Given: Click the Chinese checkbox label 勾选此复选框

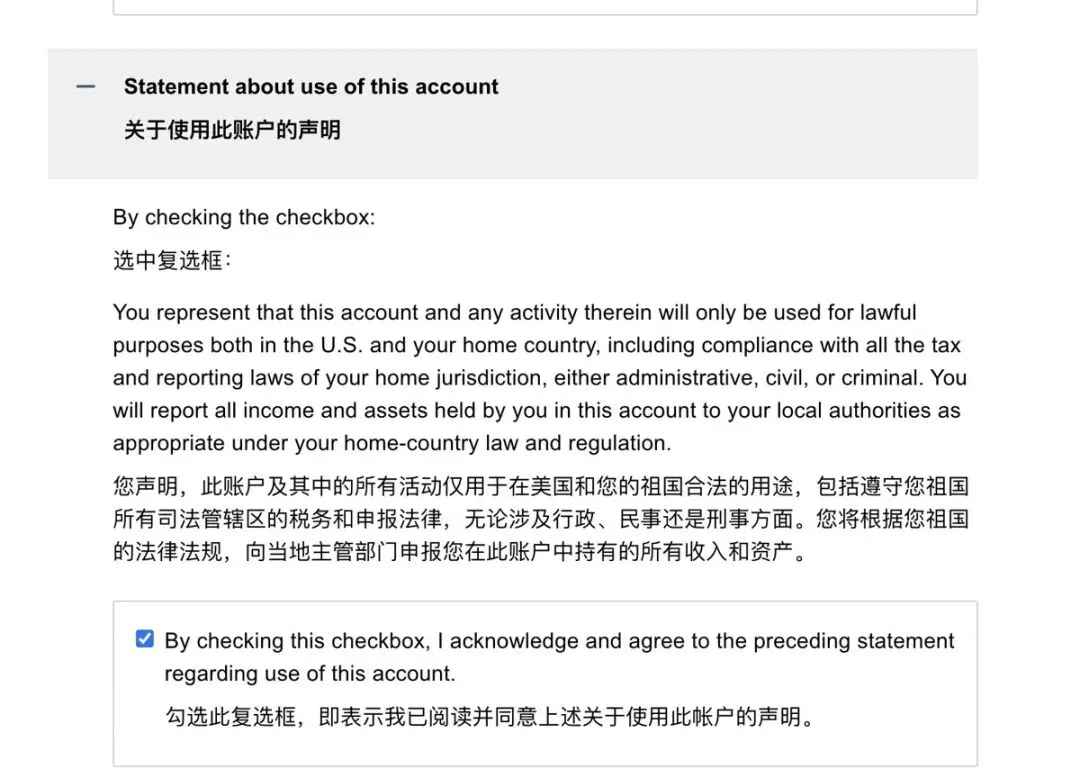Looking at the screenshot, I should pos(490,717).
